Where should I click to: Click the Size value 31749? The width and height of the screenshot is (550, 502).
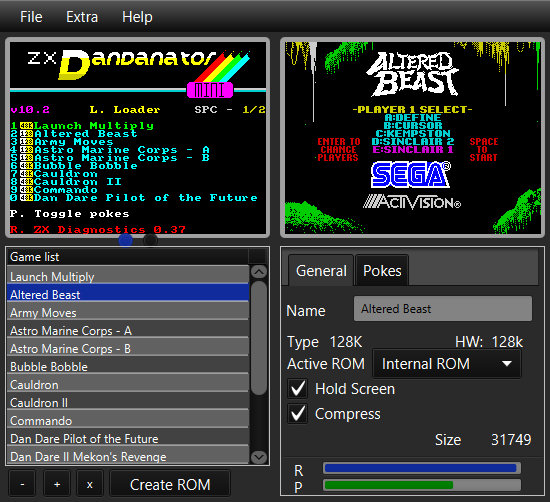511,440
